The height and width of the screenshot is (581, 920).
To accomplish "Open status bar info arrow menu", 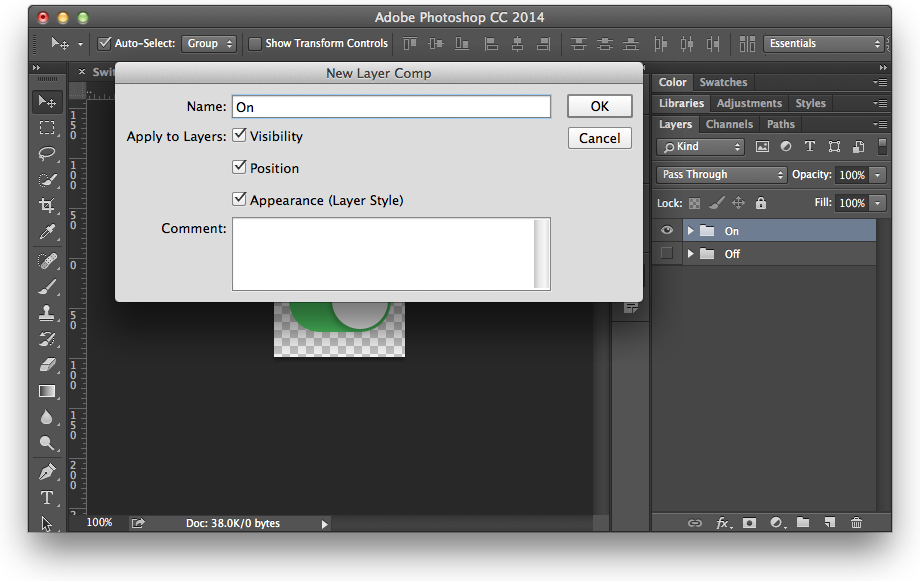I will [324, 524].
